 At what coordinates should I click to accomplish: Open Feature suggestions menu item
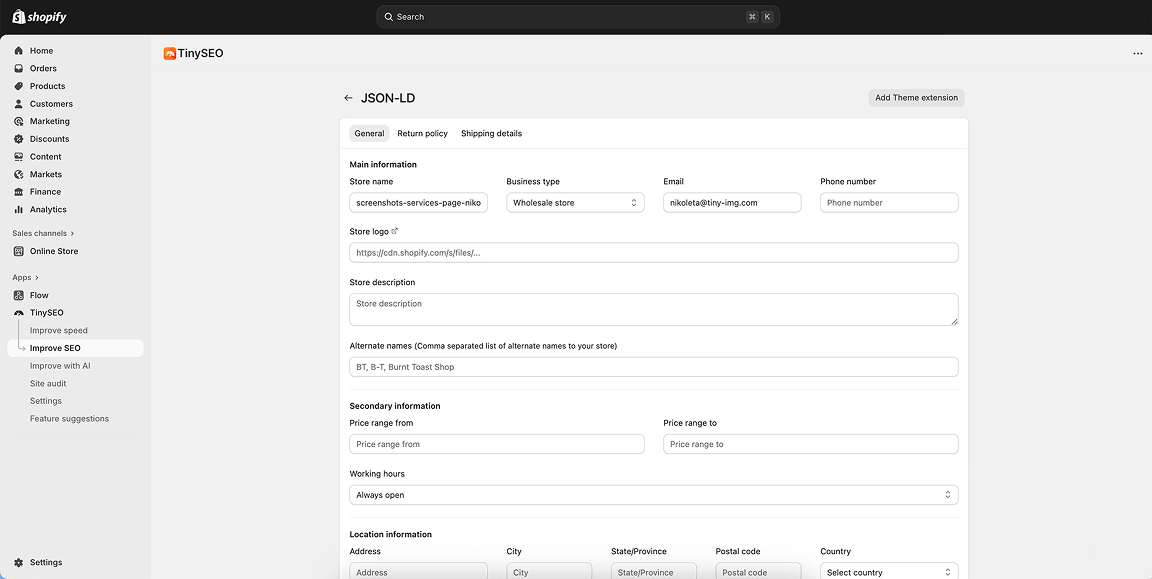tap(69, 419)
